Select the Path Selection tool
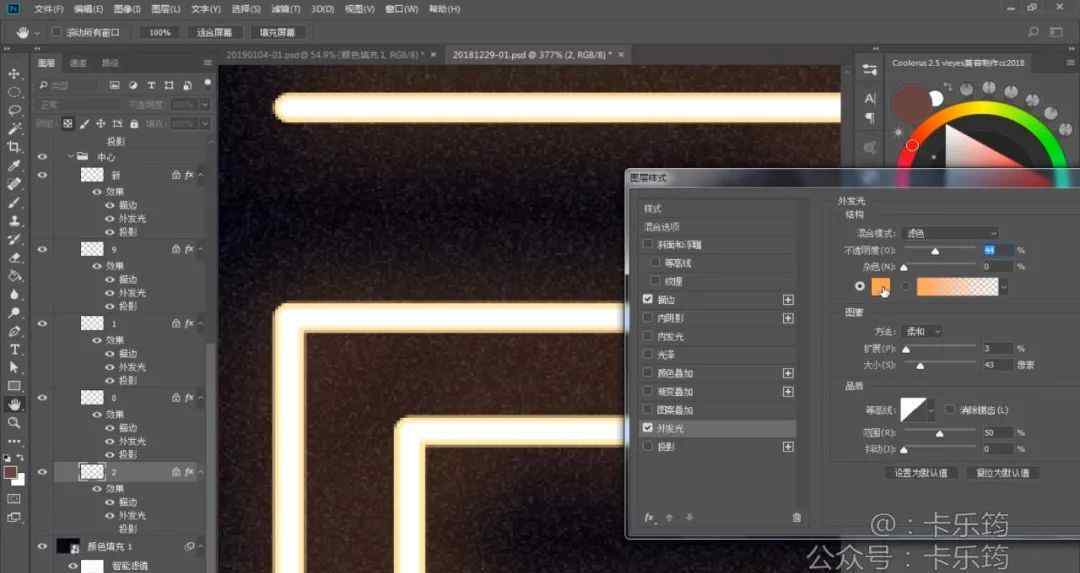Image resolution: width=1080 pixels, height=573 pixels. 14,368
